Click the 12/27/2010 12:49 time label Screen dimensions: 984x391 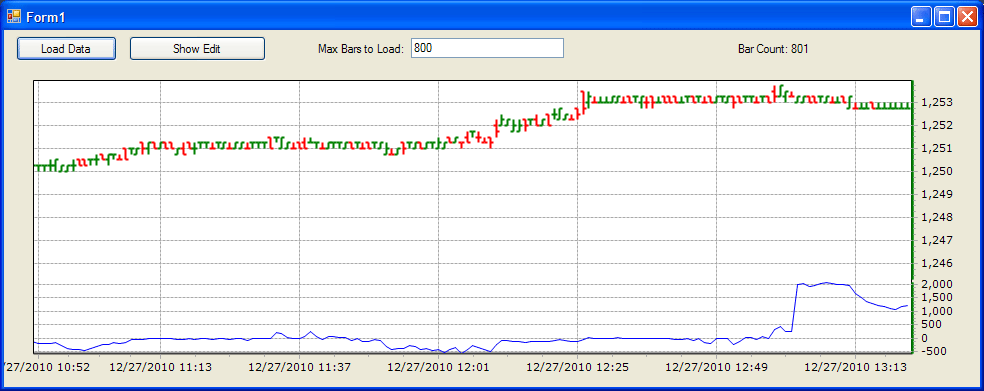click(x=716, y=367)
